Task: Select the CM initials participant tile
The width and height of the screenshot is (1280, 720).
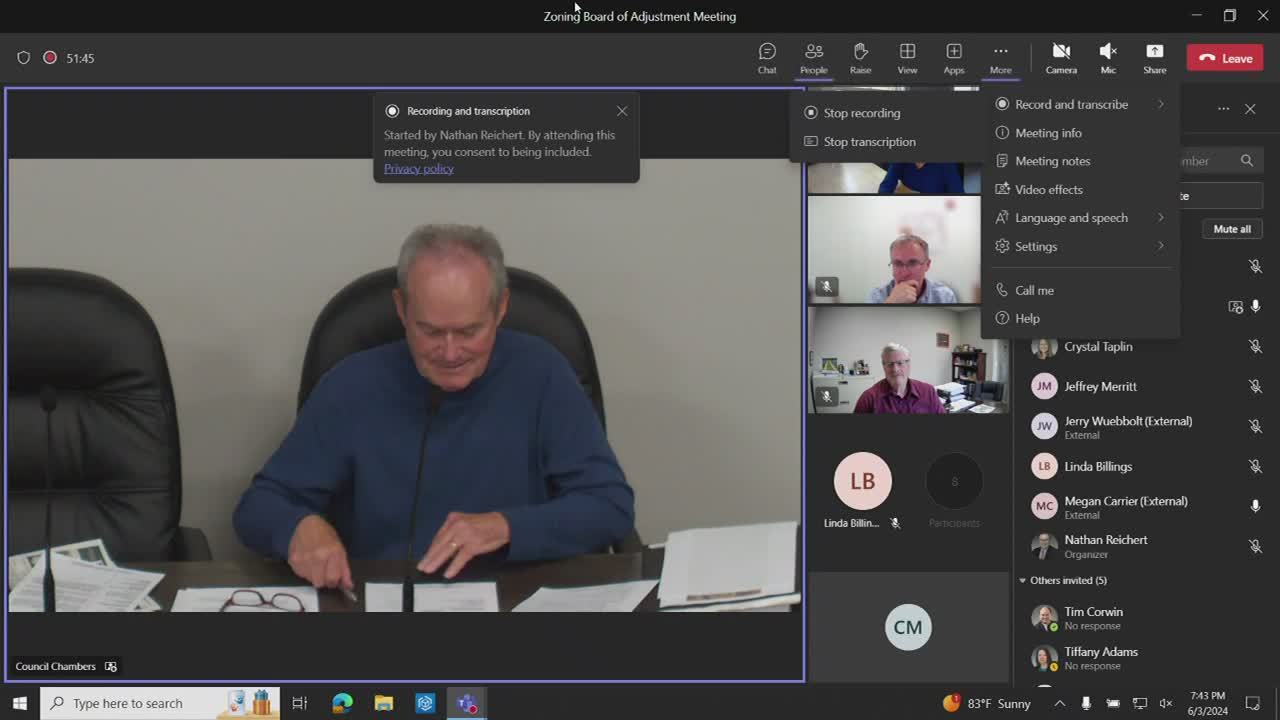Action: (x=908, y=627)
